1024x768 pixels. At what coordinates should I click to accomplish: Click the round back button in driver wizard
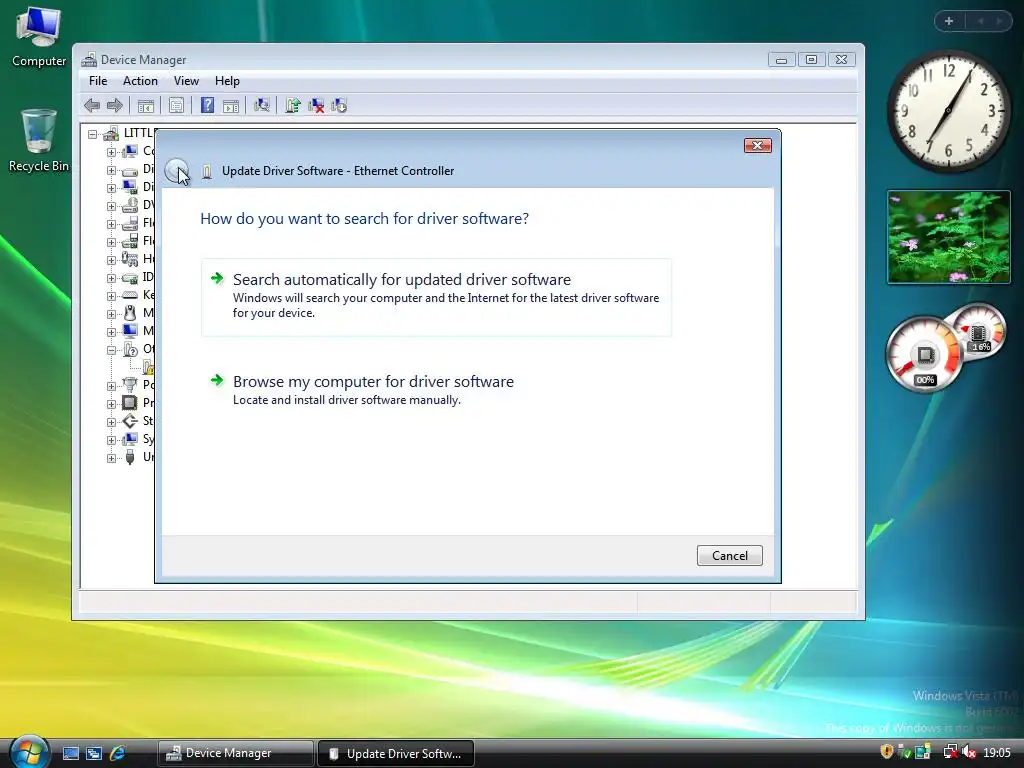pos(176,170)
